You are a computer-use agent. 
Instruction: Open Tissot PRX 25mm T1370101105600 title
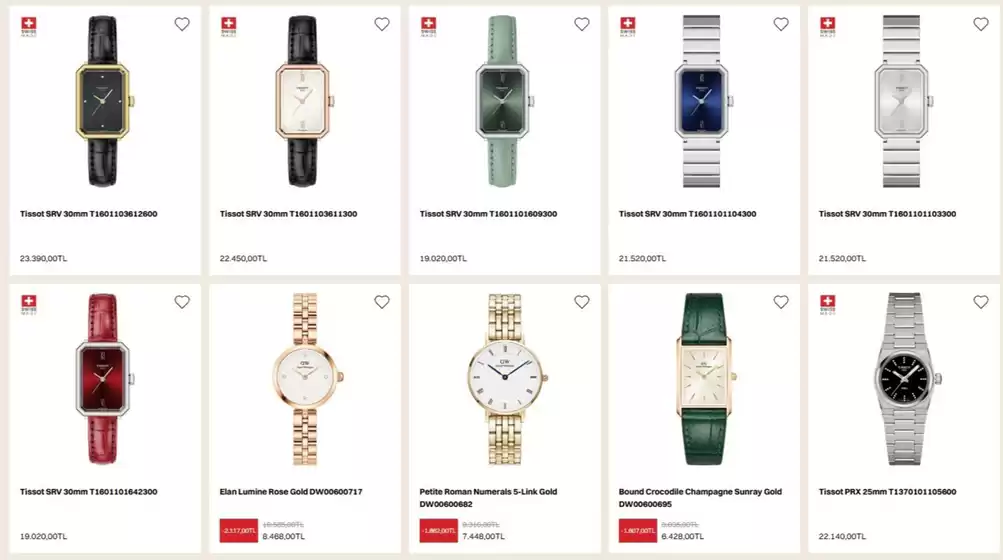click(887, 492)
